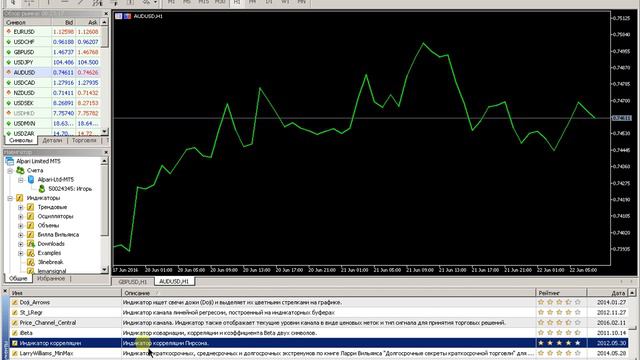640x360 pixels.
Task: Click the Объемы indicator folder icon
Action: point(31,225)
